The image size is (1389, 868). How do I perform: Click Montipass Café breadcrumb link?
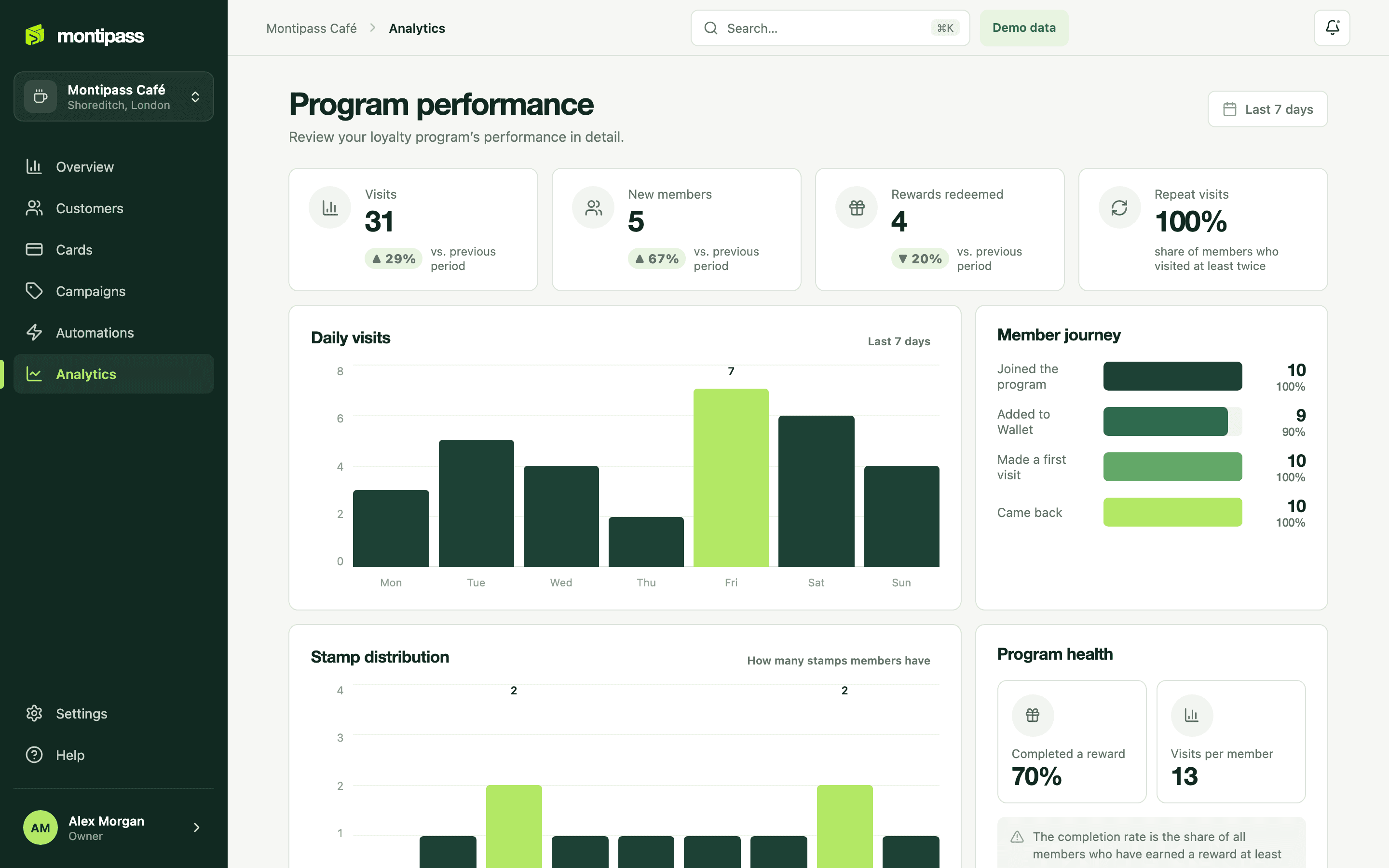pos(312,28)
